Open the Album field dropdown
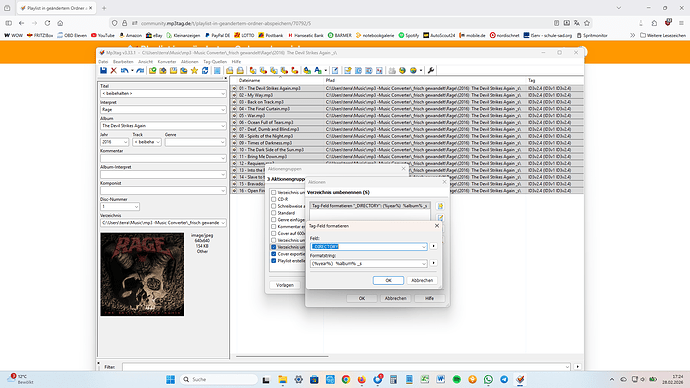The width and height of the screenshot is (690, 388). [223, 126]
